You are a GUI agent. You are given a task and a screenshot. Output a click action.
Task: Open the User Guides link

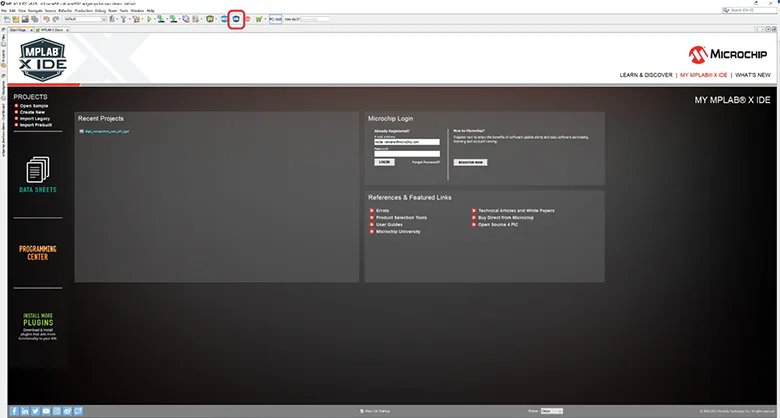coord(389,224)
